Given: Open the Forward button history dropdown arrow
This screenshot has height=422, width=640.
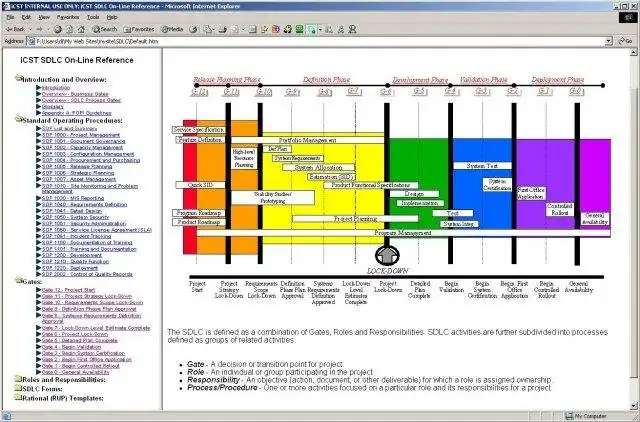Looking at the screenshot, I should coord(48,29).
